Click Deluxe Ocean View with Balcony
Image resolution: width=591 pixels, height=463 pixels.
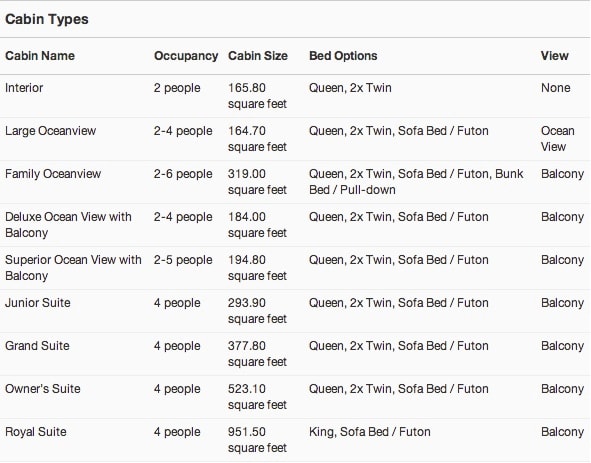(x=68, y=225)
